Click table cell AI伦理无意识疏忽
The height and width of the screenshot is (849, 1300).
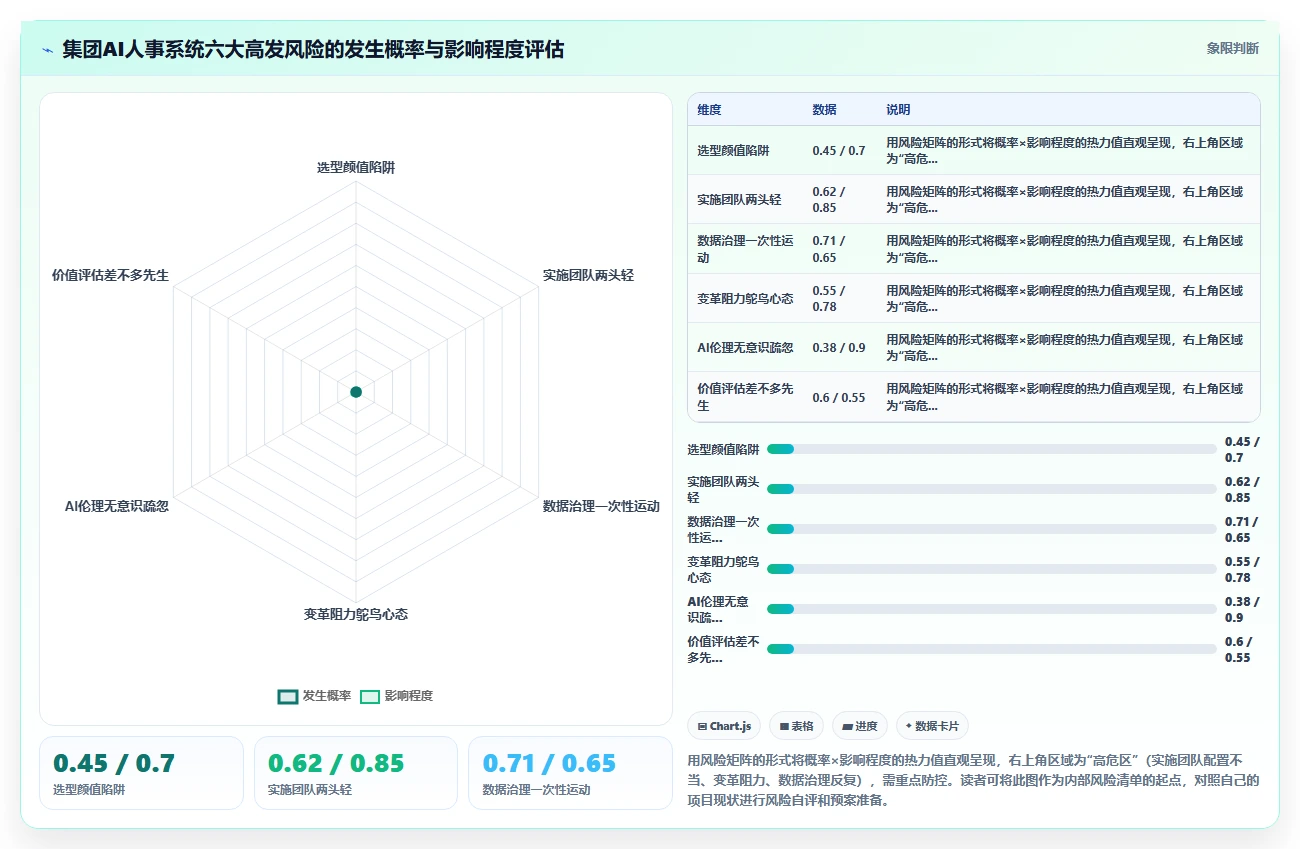(745, 348)
